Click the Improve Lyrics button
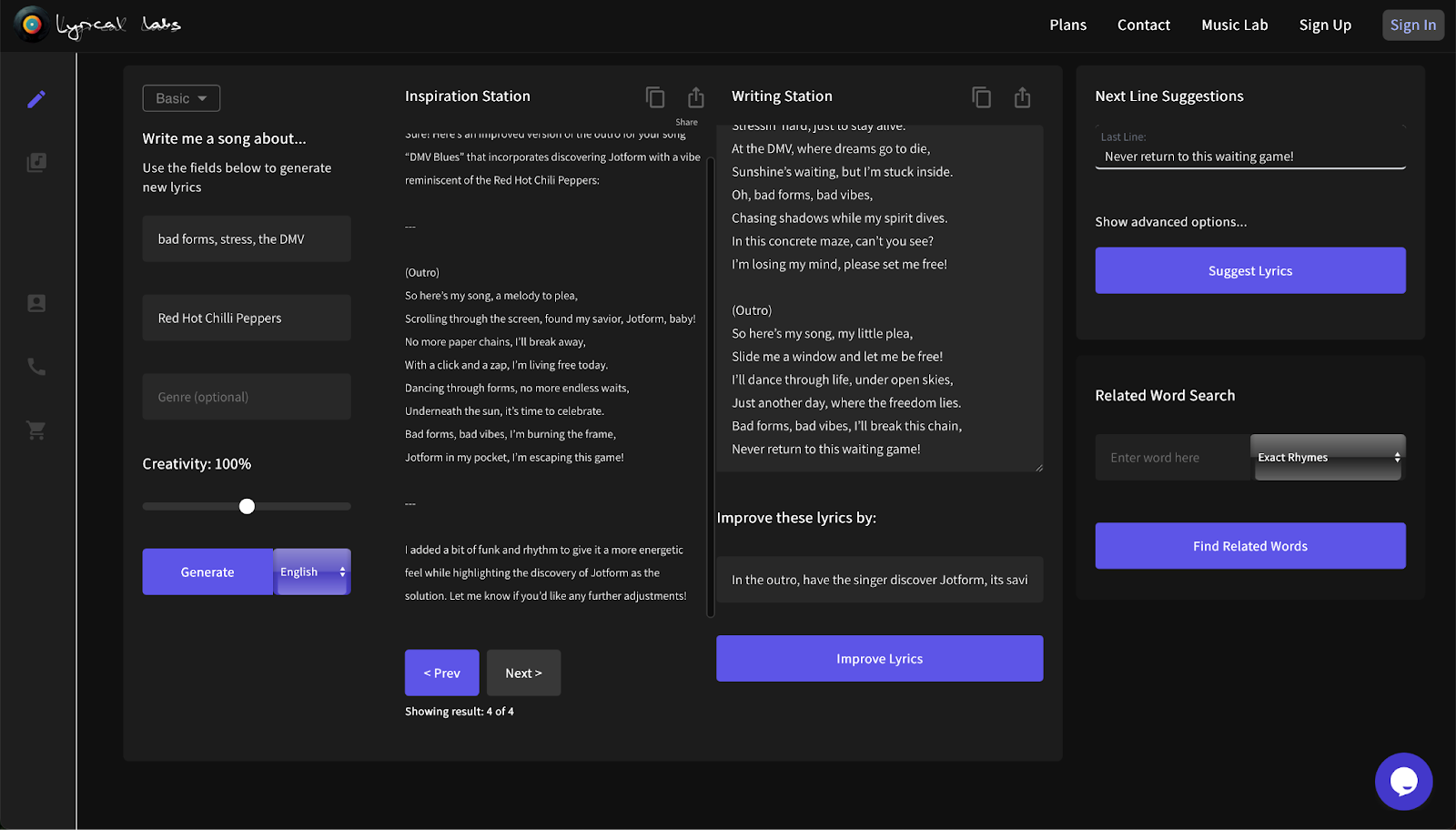 click(x=879, y=659)
